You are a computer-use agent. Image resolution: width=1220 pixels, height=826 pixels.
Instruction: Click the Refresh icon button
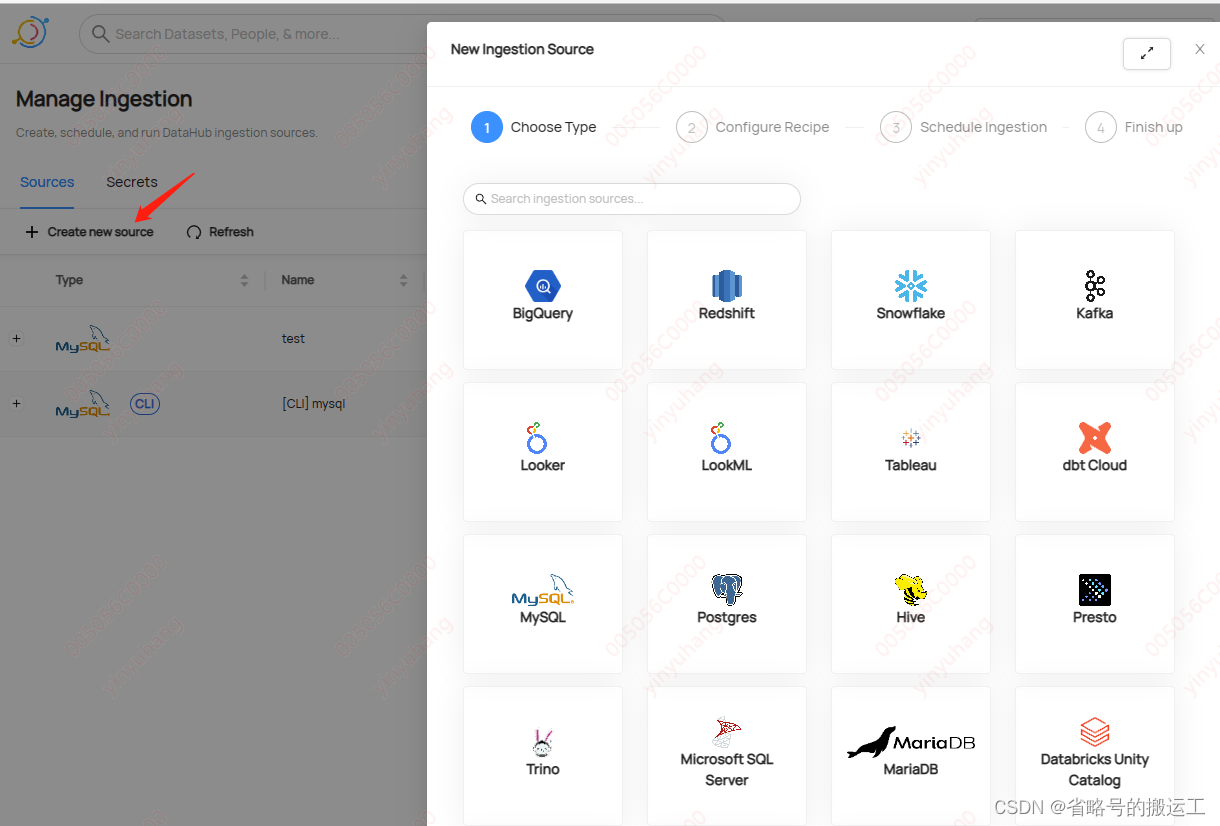[220, 232]
